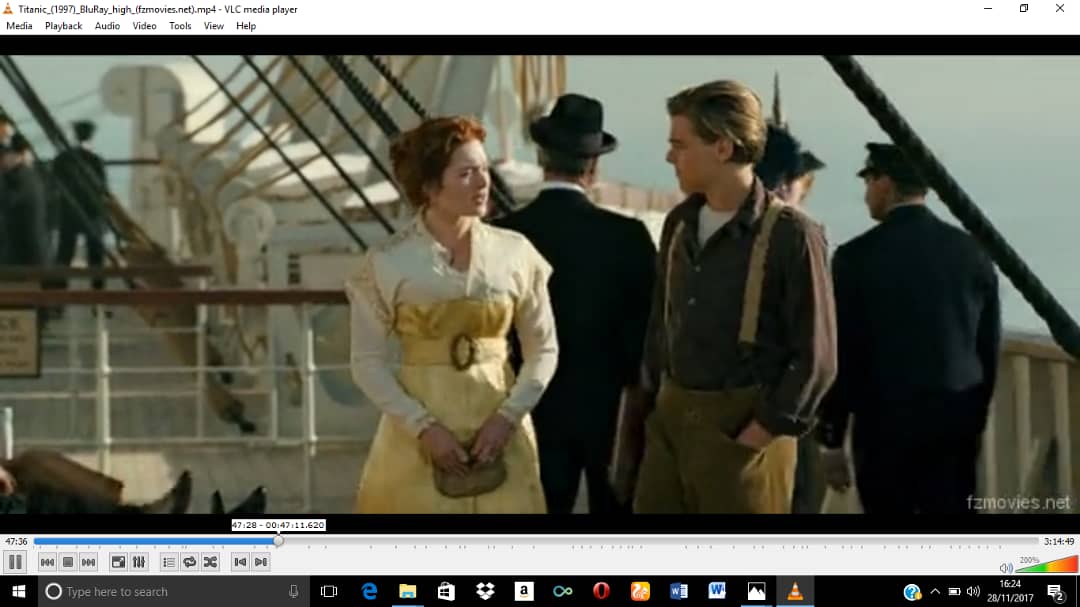Click the video playback area
The height and width of the screenshot is (607, 1080).
(x=540, y=284)
